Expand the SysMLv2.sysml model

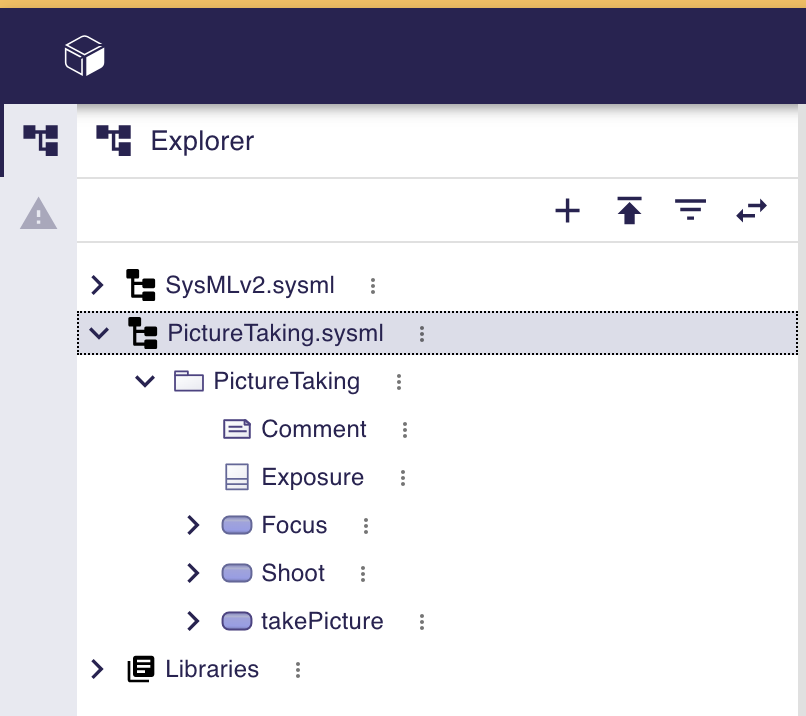(x=96, y=285)
